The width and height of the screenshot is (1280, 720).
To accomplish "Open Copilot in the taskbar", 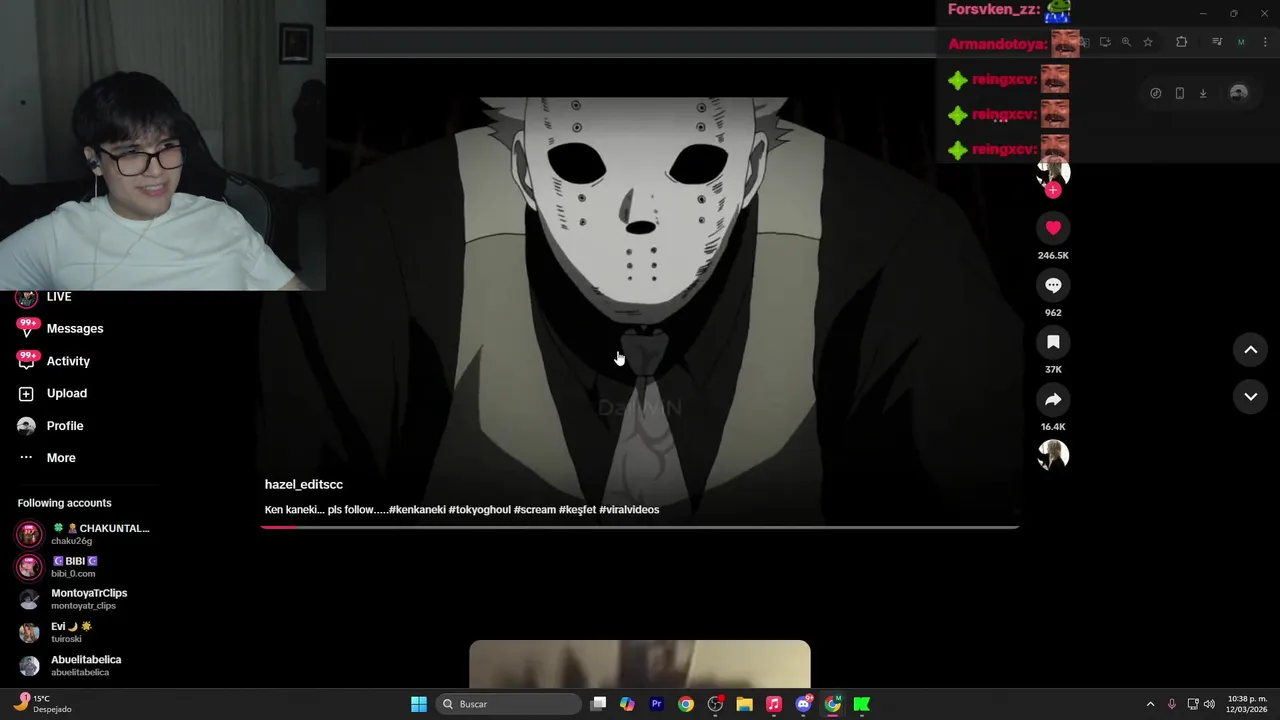I will 627,704.
